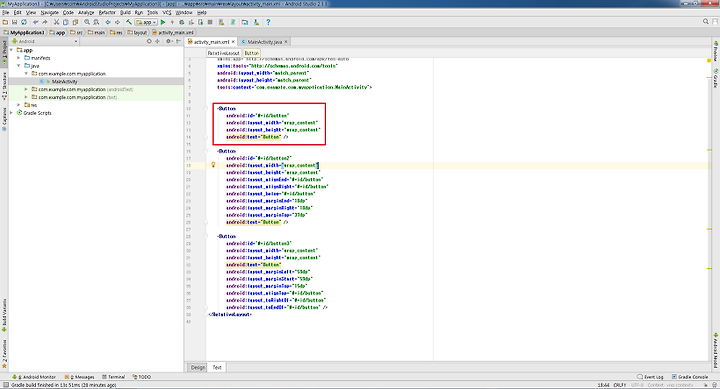Expand the manifests folder node
The image size is (720, 389).
coord(19,58)
